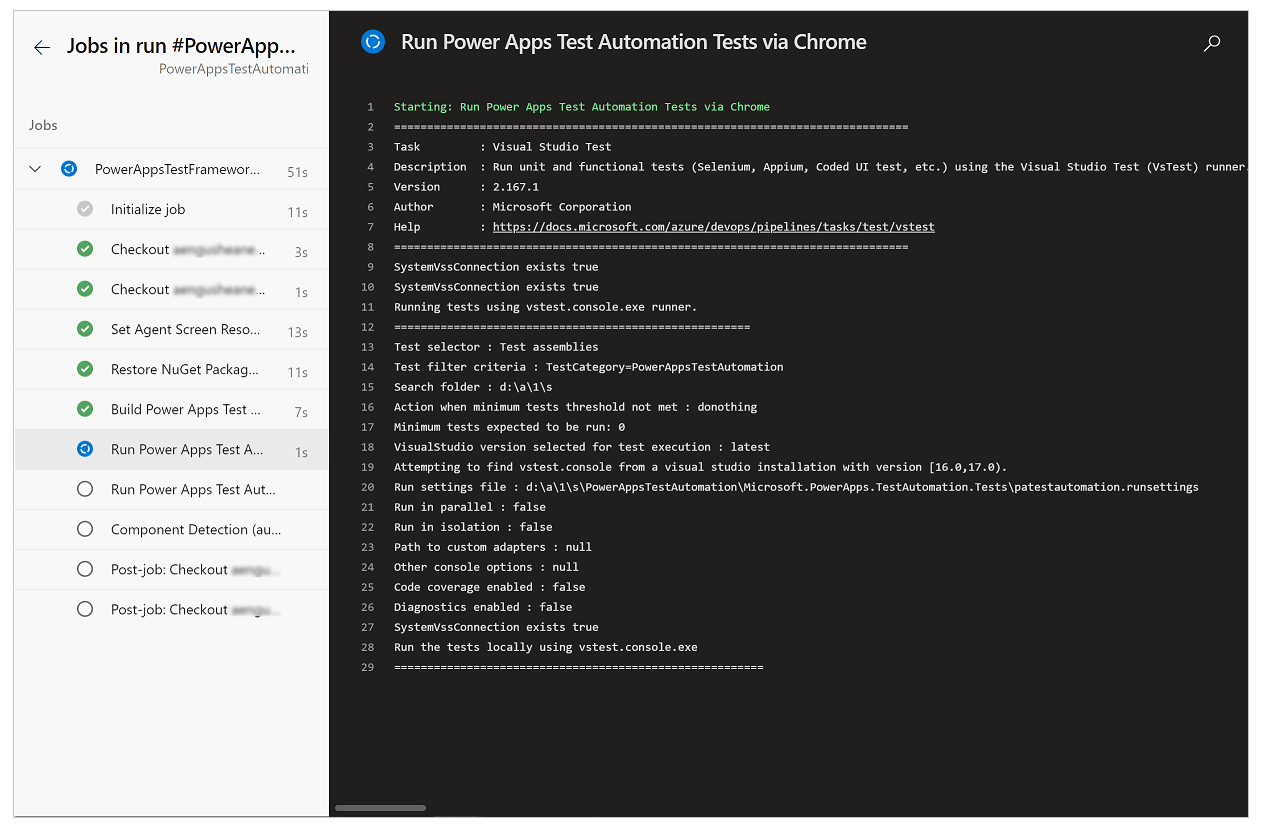Select the Initialize job step
The width and height of the screenshot is (1264, 831).
point(148,209)
